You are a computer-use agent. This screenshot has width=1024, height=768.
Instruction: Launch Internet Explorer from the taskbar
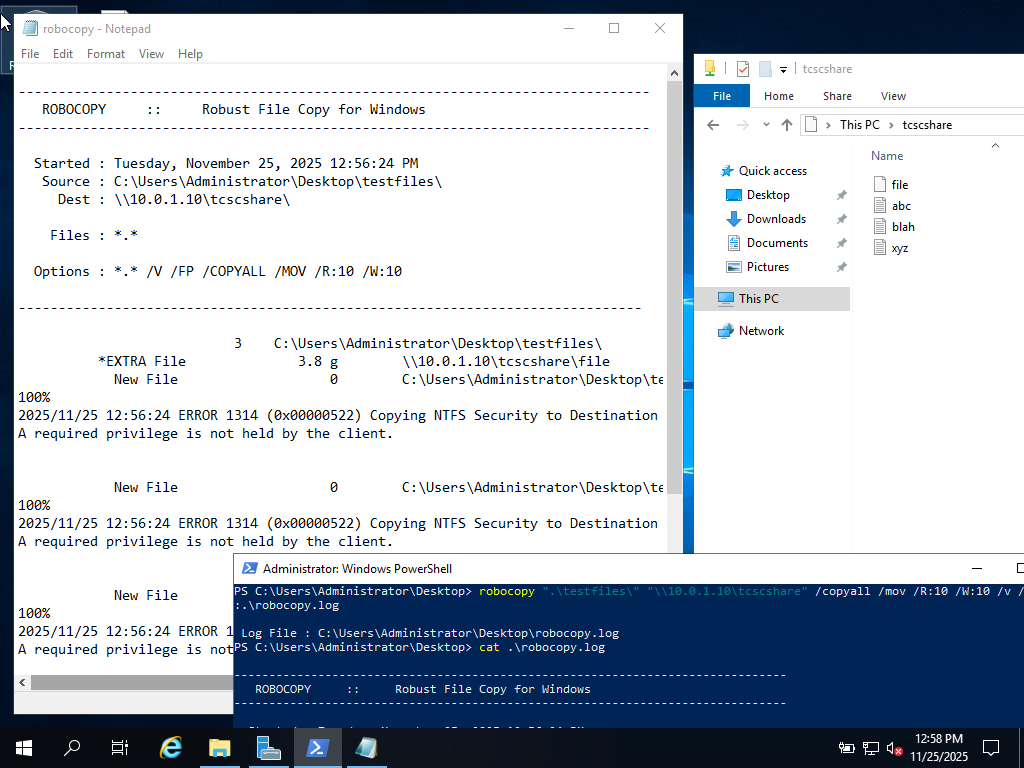[x=172, y=747]
